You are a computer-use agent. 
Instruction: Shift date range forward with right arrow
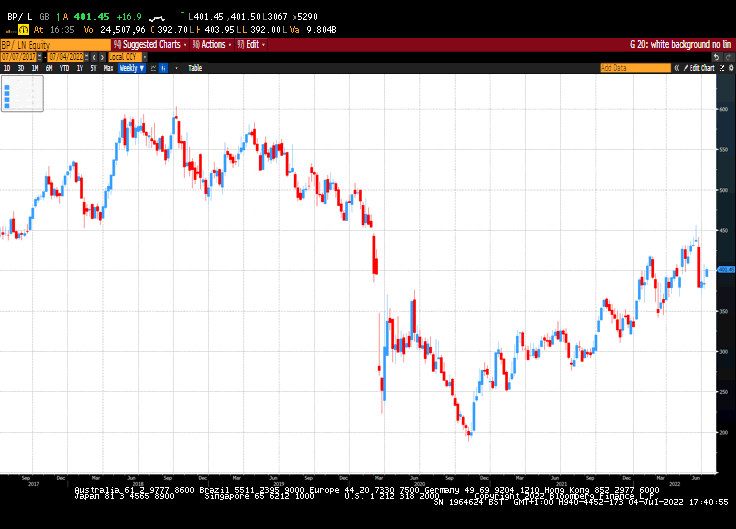102,57
